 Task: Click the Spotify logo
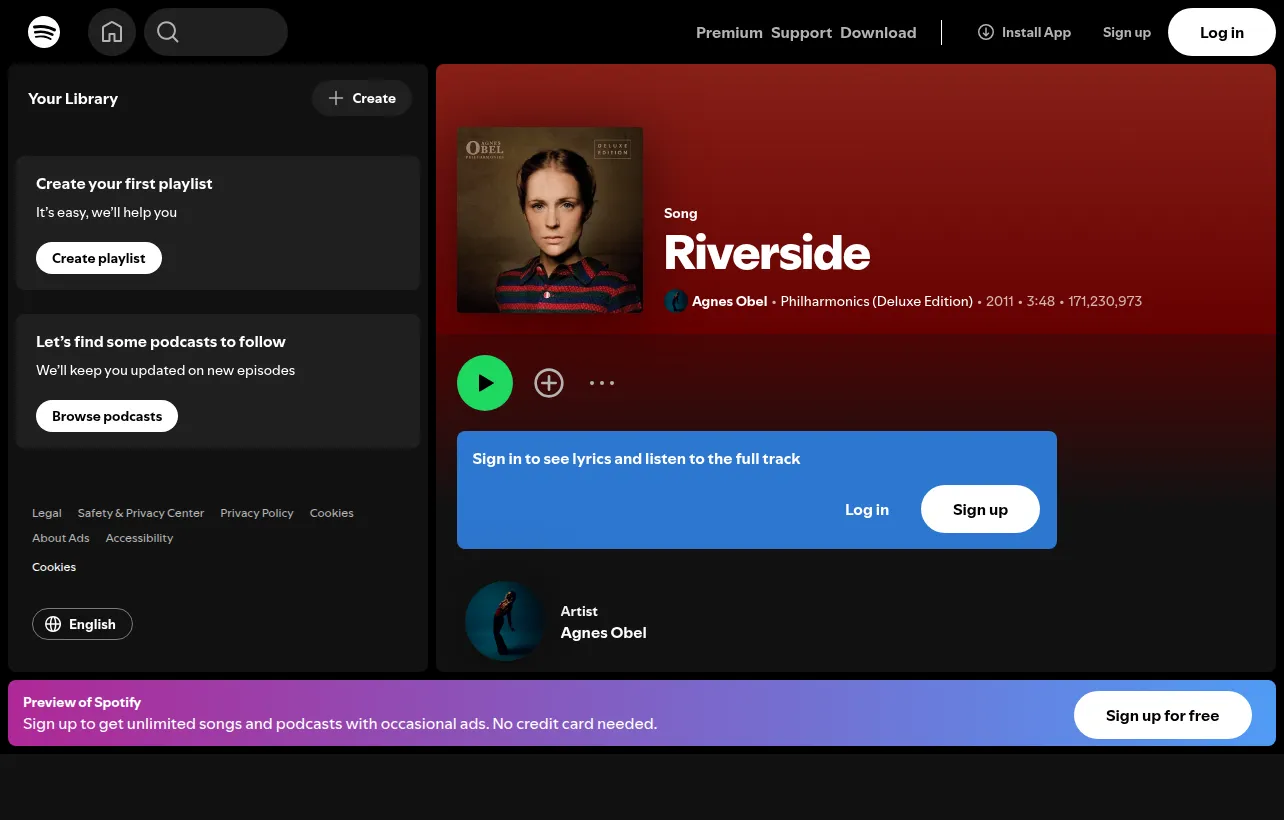(x=44, y=32)
